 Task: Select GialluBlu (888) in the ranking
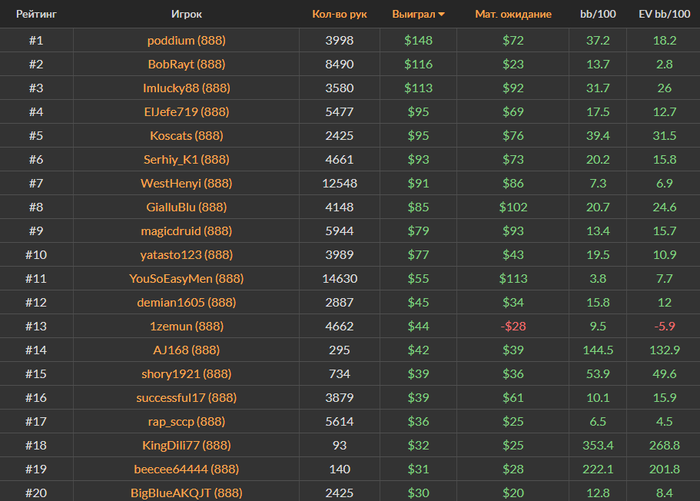pos(187,207)
